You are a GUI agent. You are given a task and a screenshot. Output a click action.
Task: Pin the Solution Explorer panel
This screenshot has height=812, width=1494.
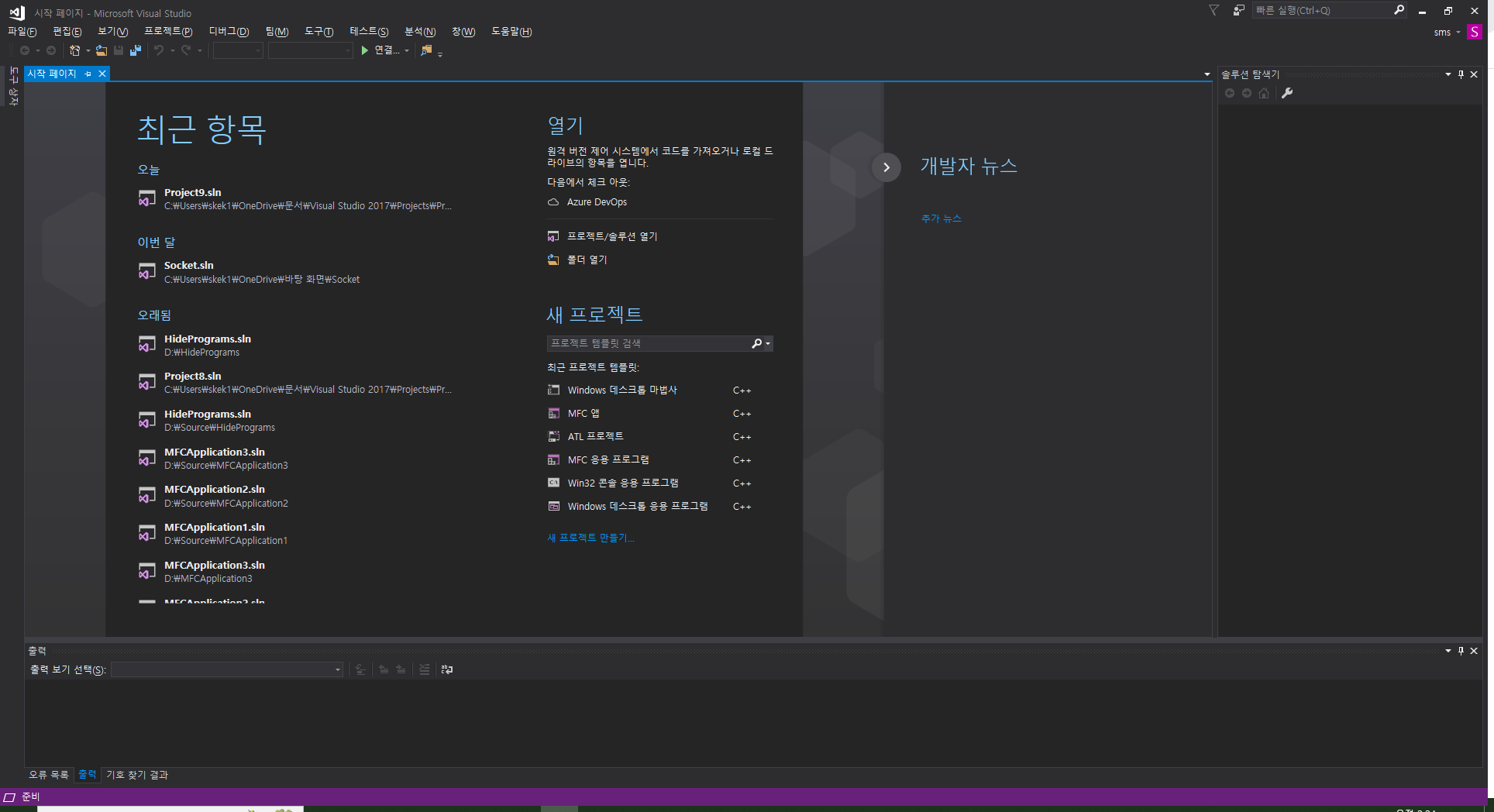[x=1461, y=74]
